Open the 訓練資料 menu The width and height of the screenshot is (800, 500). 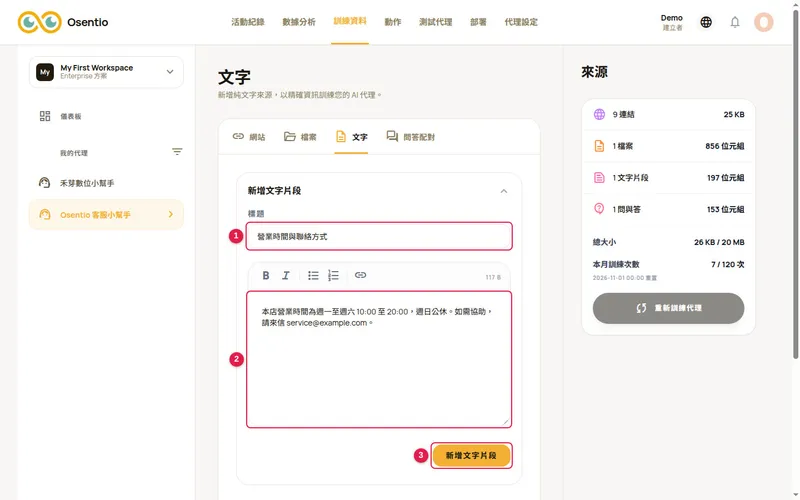(350, 21)
